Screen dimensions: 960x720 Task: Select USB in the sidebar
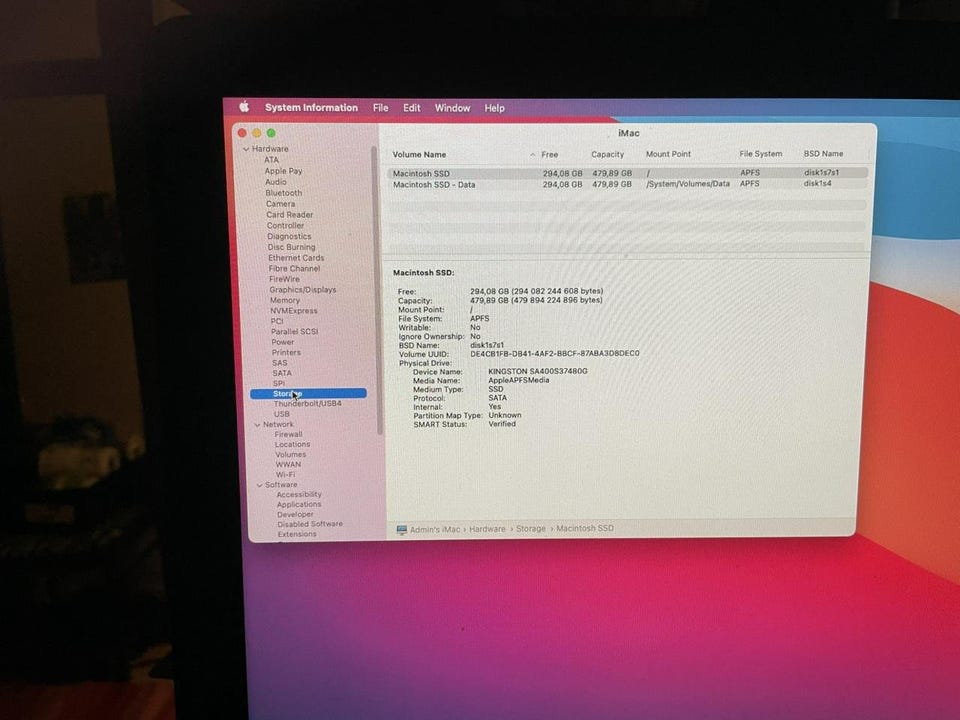click(282, 414)
